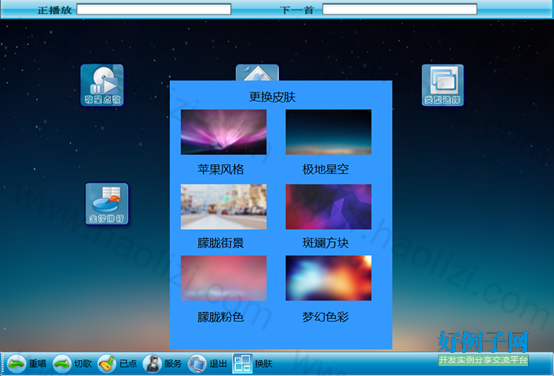Call 服务 service from bottom toolbar
Viewport: 554px width, 376px height.
click(x=163, y=364)
